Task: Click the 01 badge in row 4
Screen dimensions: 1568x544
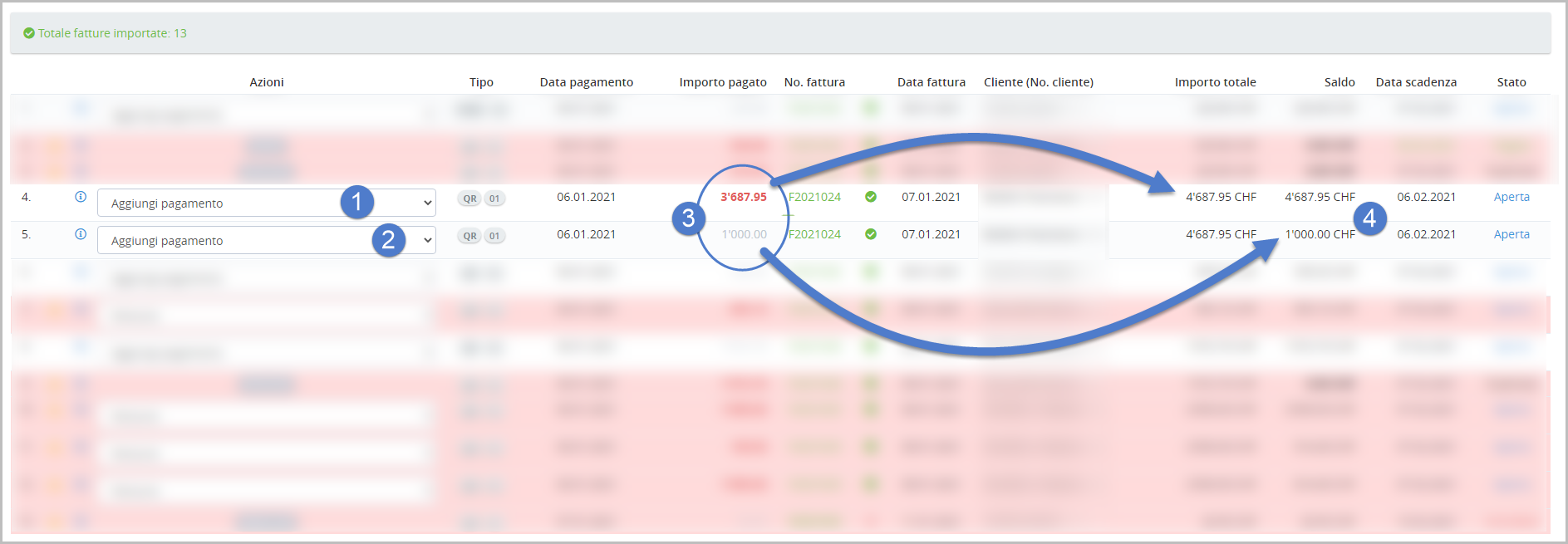Action: tap(494, 198)
